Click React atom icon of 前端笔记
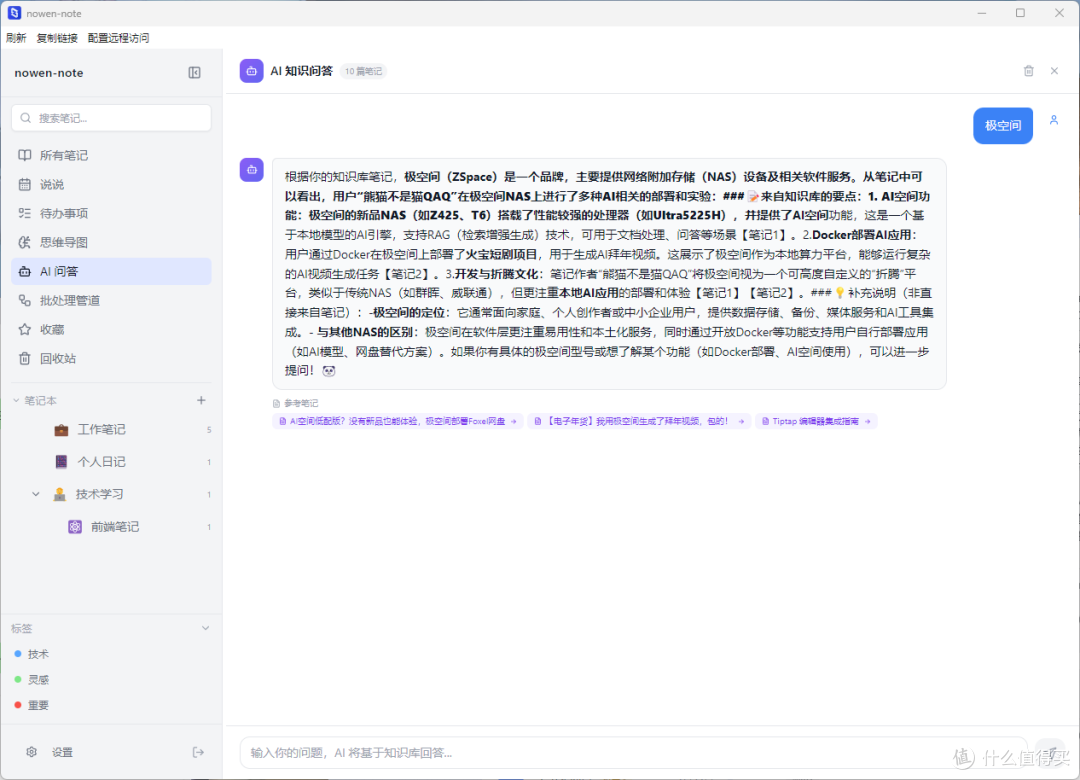Image resolution: width=1080 pixels, height=780 pixels. (x=75, y=526)
